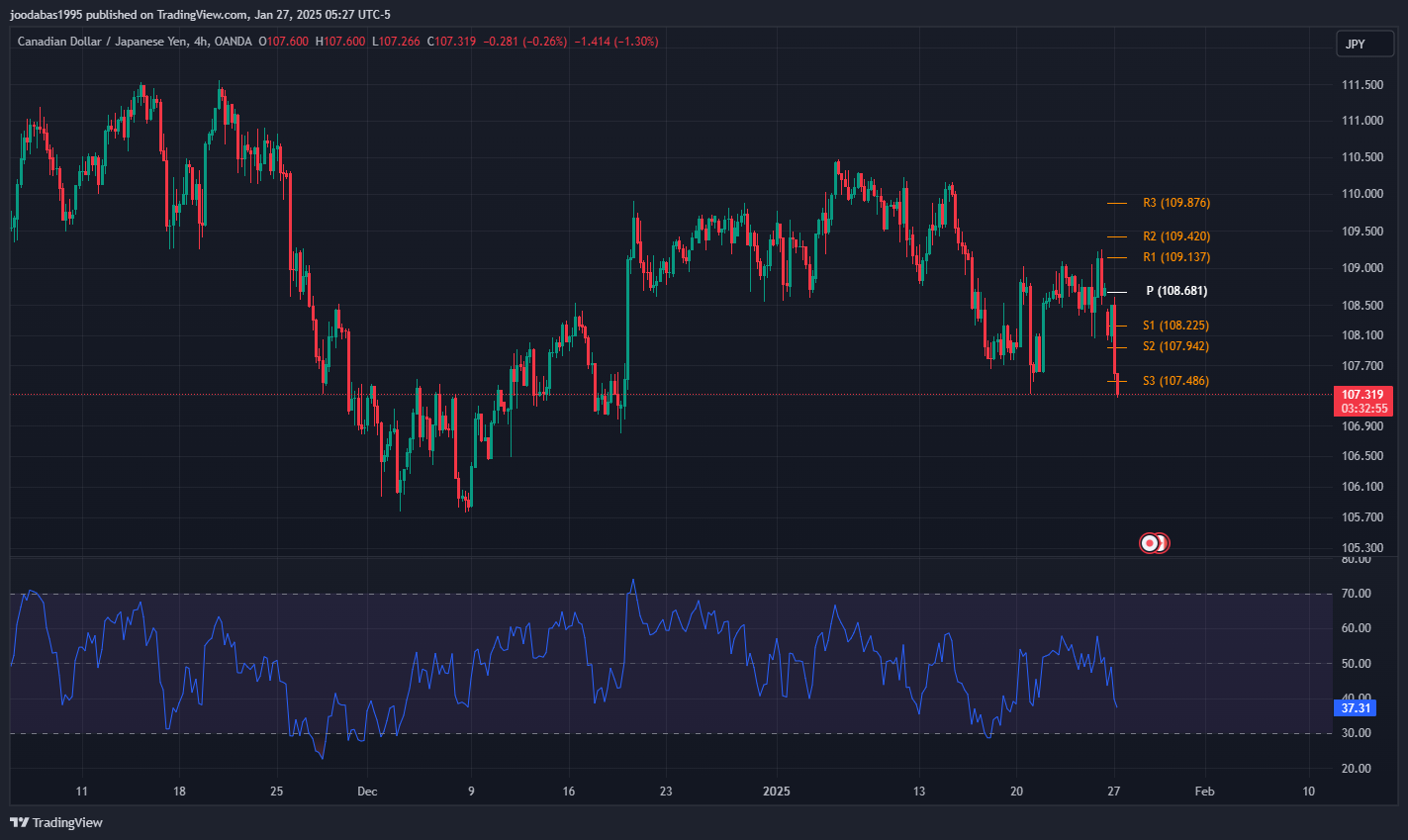Viewport: 1408px width, 840px height.
Task: Click the OANDA broker name in legend
Action: click(234, 42)
